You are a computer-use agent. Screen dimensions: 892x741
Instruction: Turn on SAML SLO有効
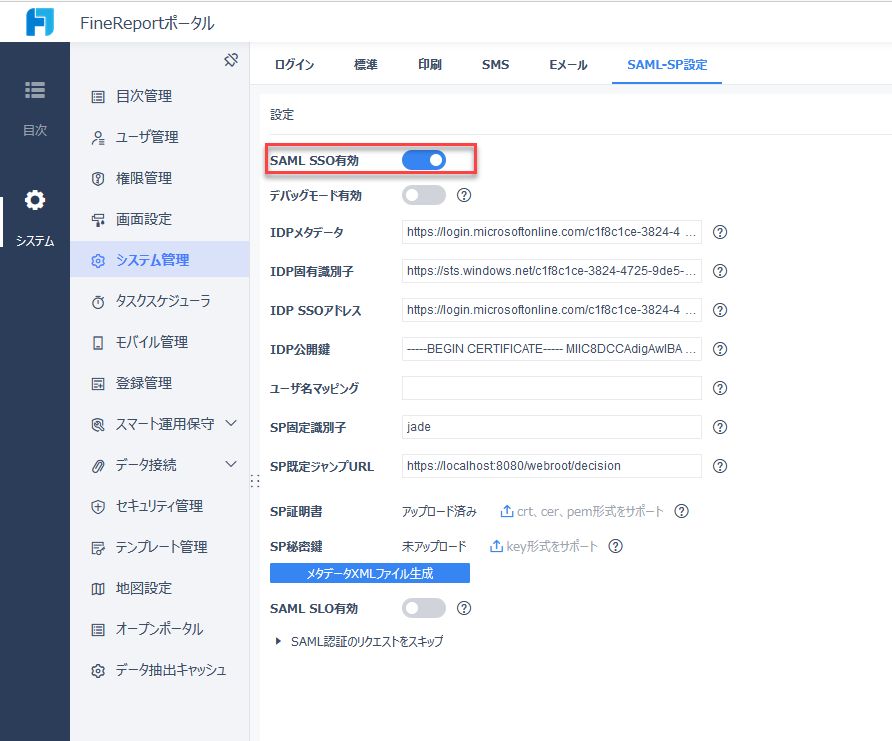tap(422, 609)
